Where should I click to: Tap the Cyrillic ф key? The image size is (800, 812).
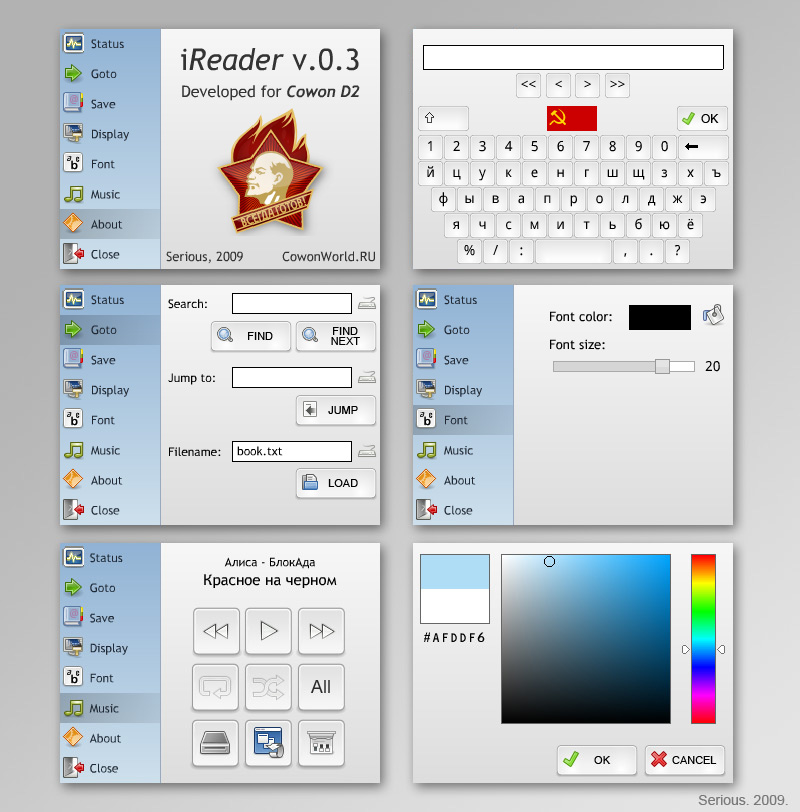click(443, 199)
